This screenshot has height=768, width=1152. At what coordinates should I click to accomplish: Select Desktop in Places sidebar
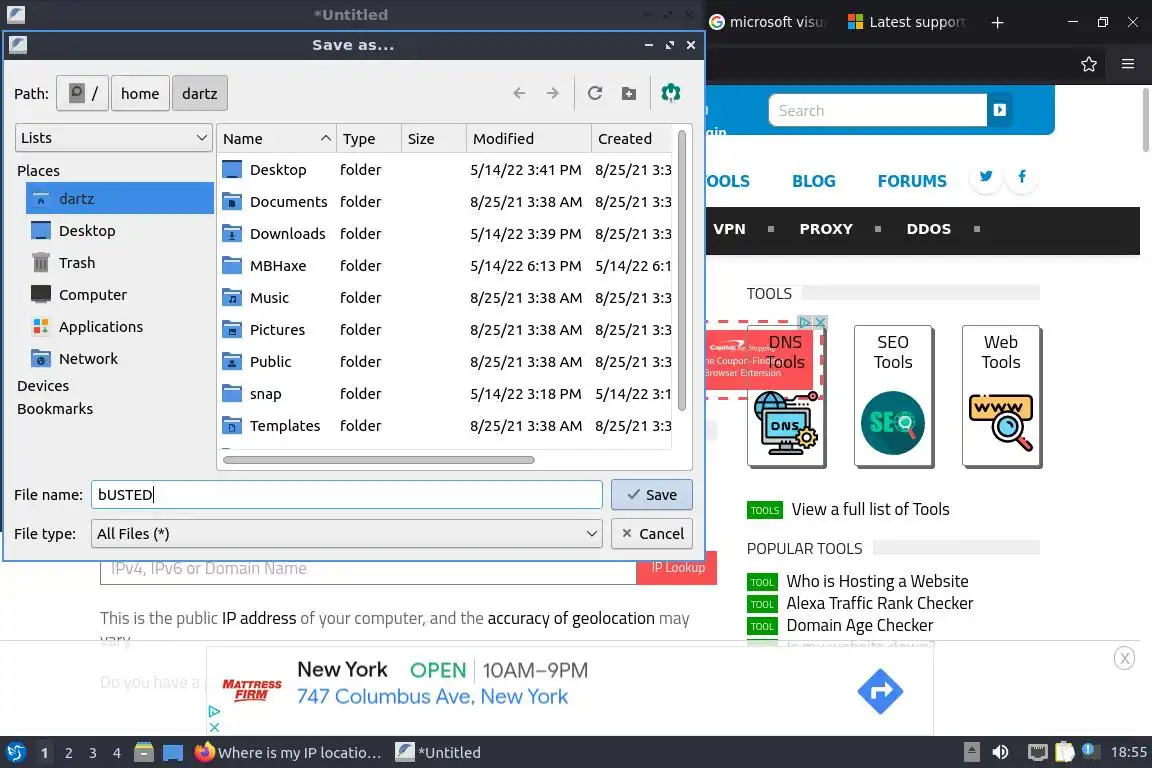point(120,231)
